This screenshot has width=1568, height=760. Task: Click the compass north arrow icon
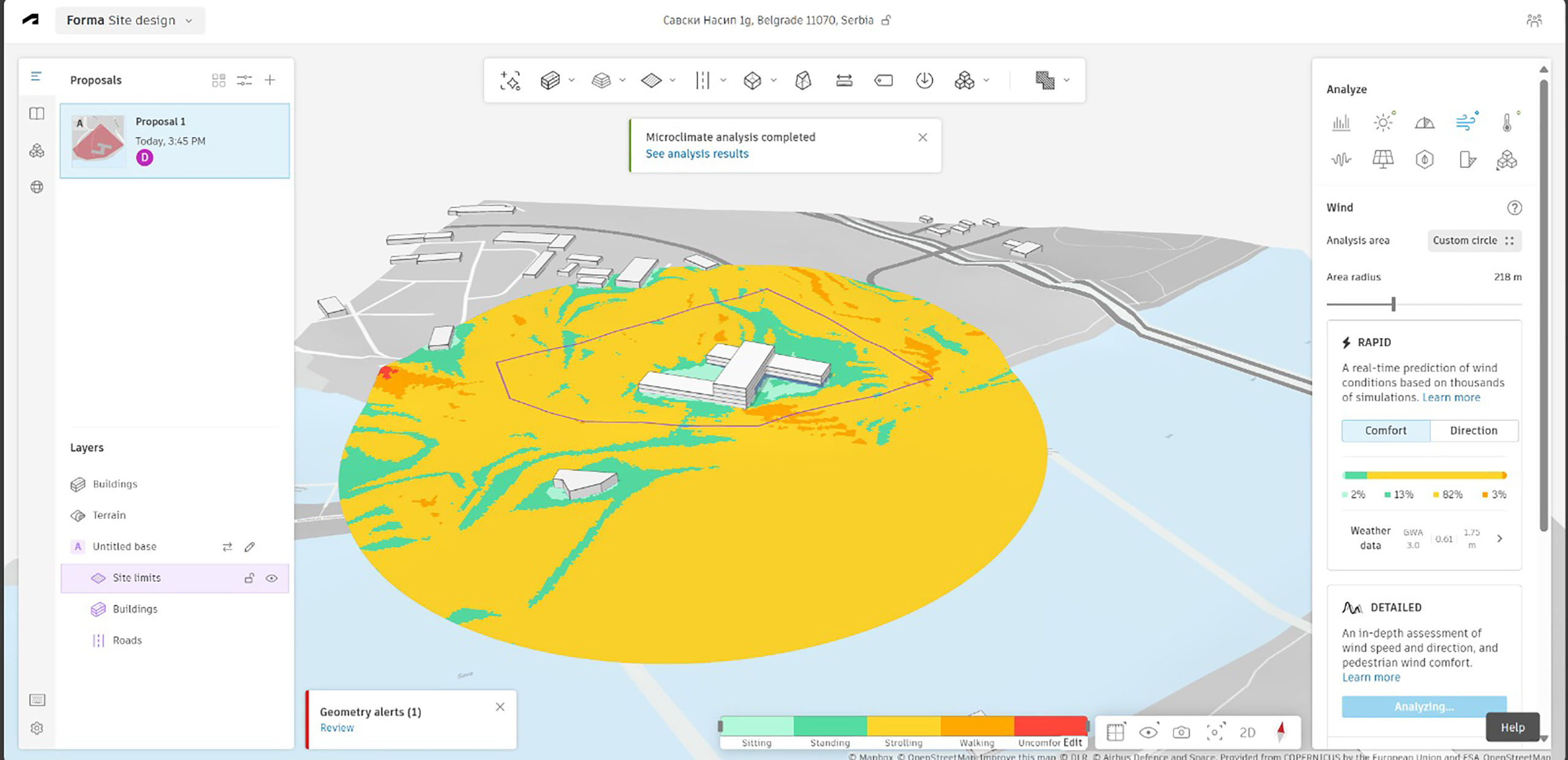[1280, 731]
